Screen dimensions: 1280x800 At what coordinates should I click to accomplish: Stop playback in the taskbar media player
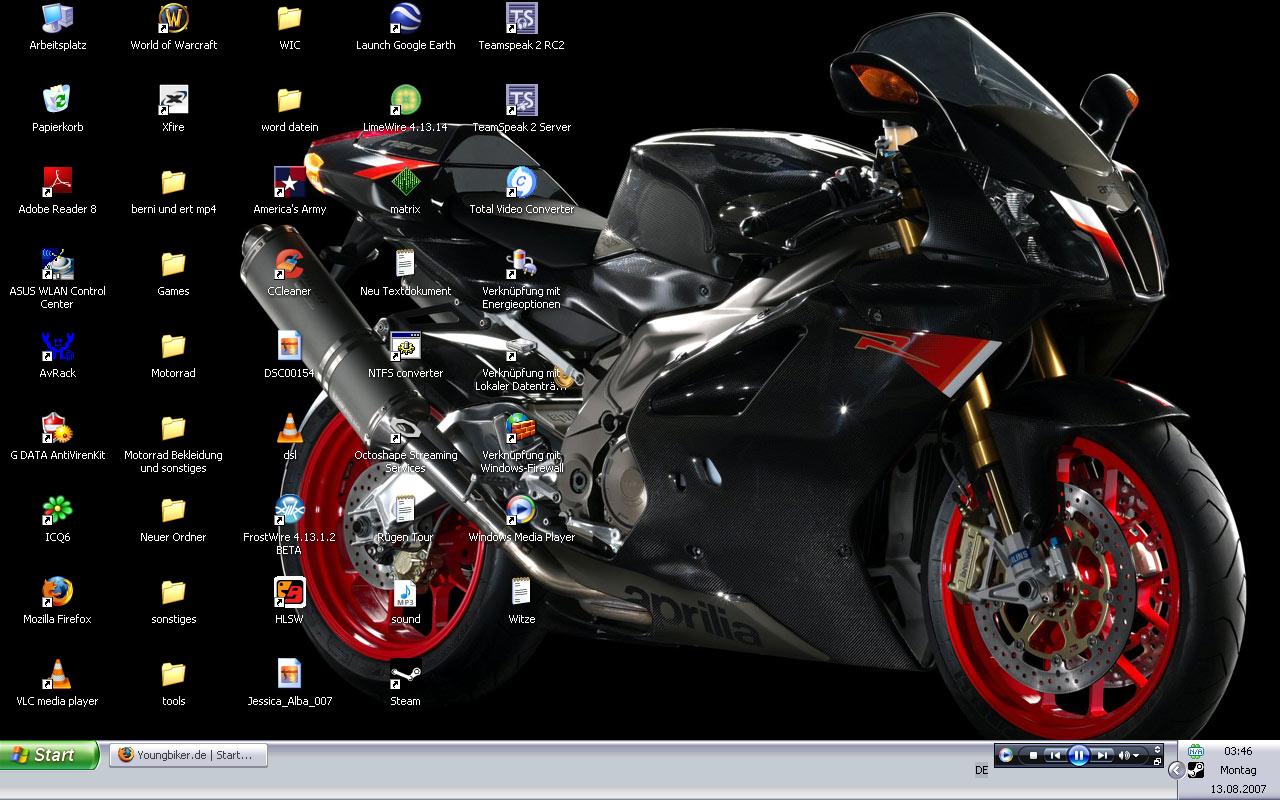(x=1033, y=755)
